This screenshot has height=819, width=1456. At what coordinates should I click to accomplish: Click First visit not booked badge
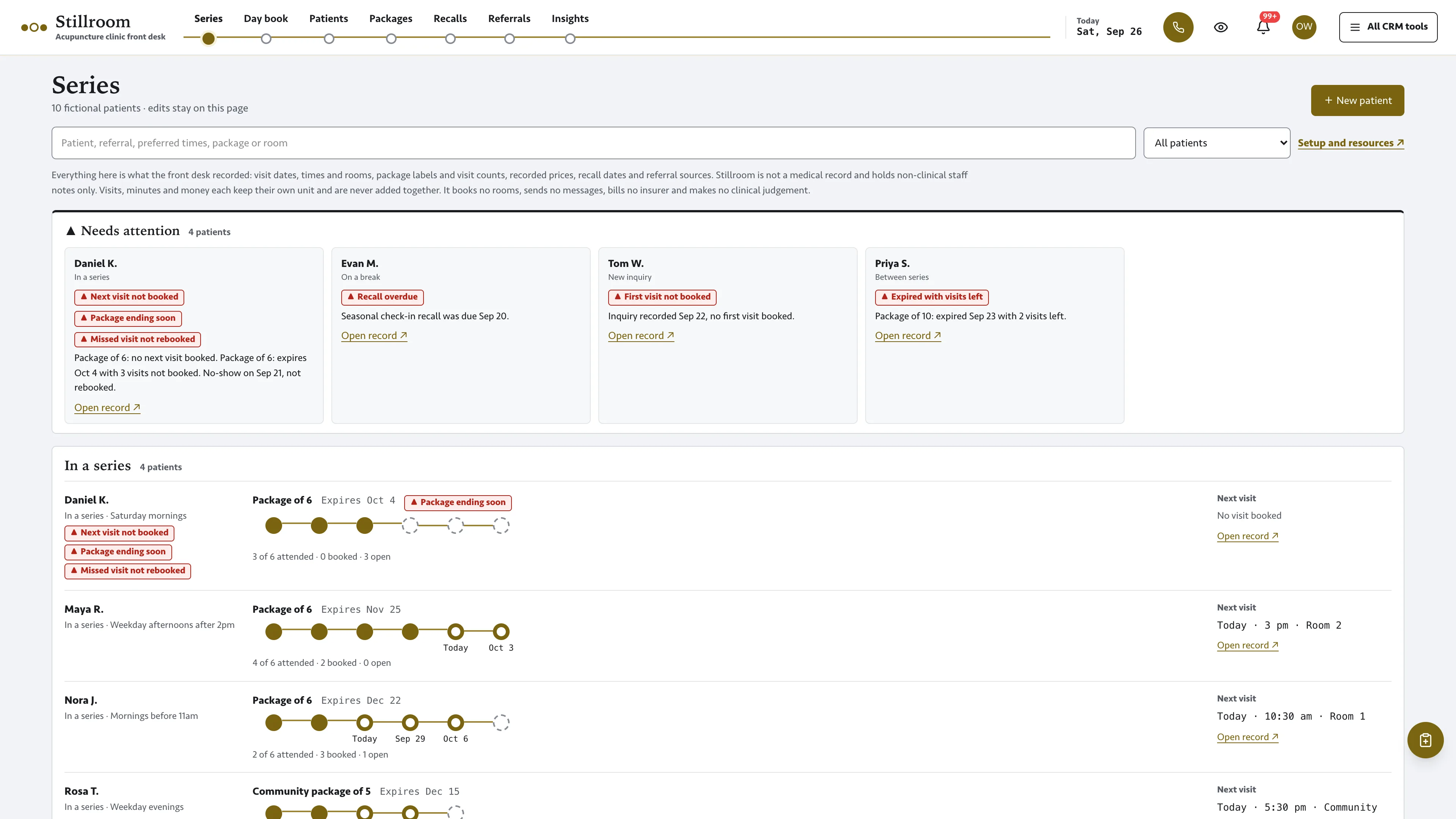pyautogui.click(x=662, y=297)
